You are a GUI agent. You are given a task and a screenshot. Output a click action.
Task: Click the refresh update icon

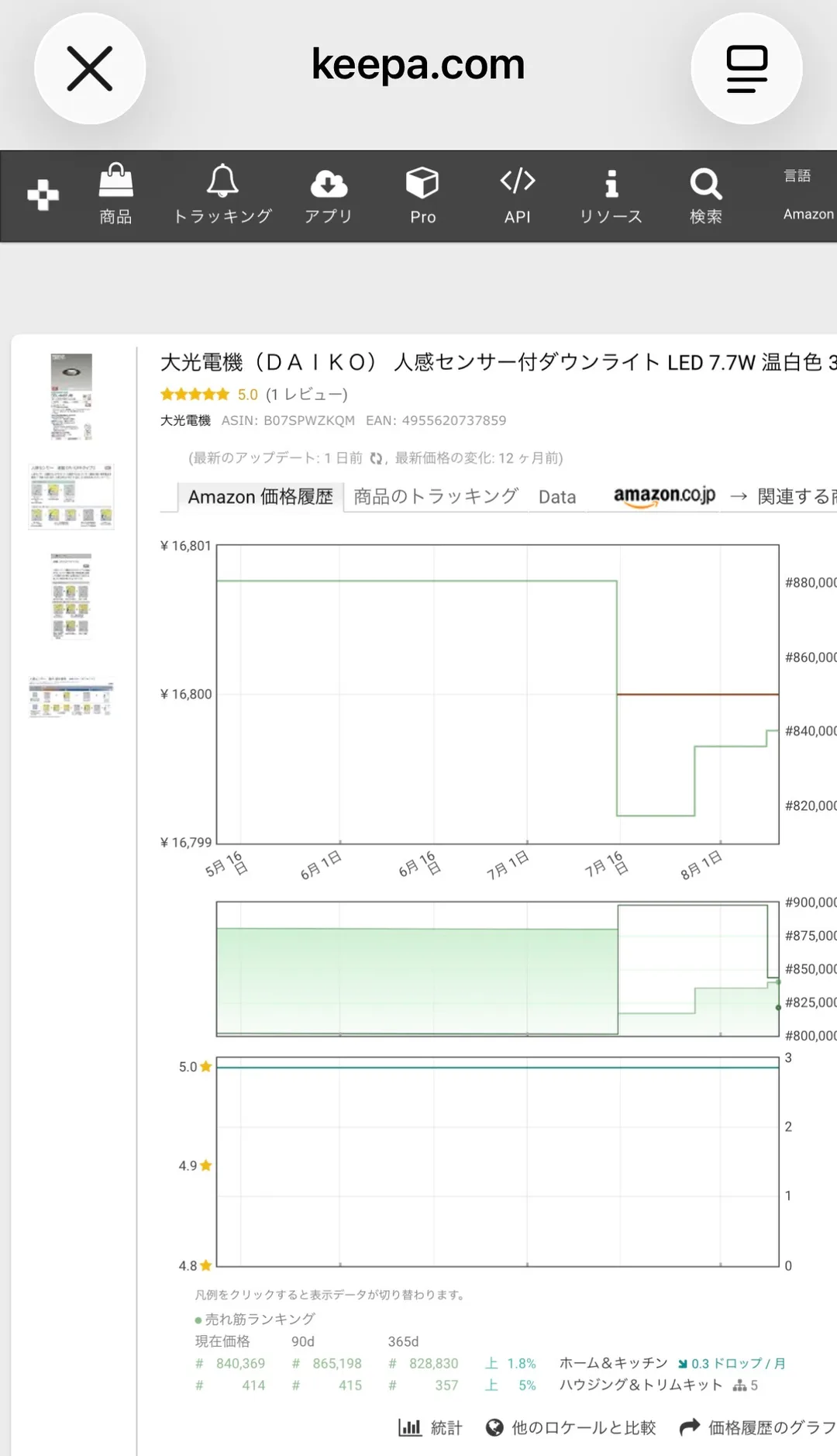377,458
